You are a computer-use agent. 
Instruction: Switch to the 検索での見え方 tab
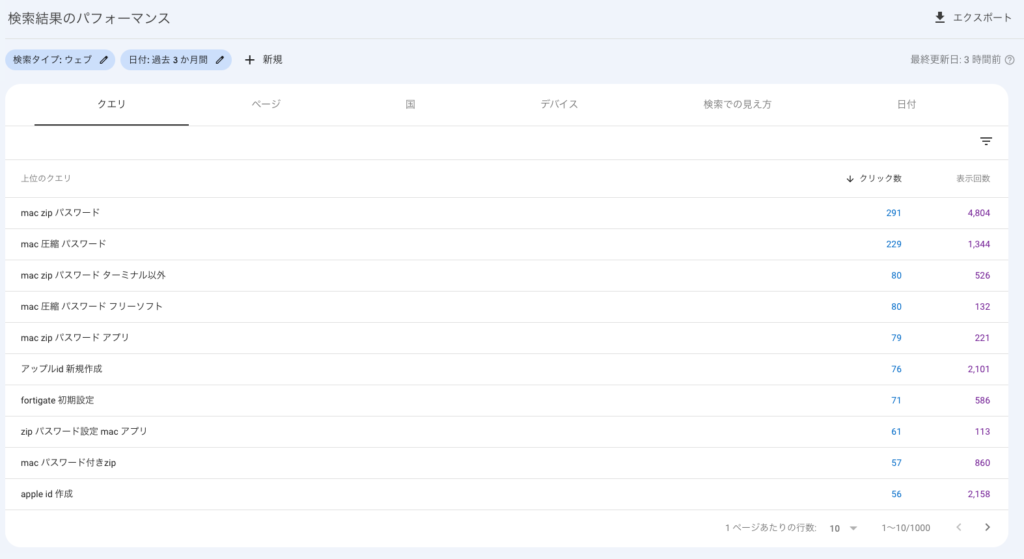point(737,104)
